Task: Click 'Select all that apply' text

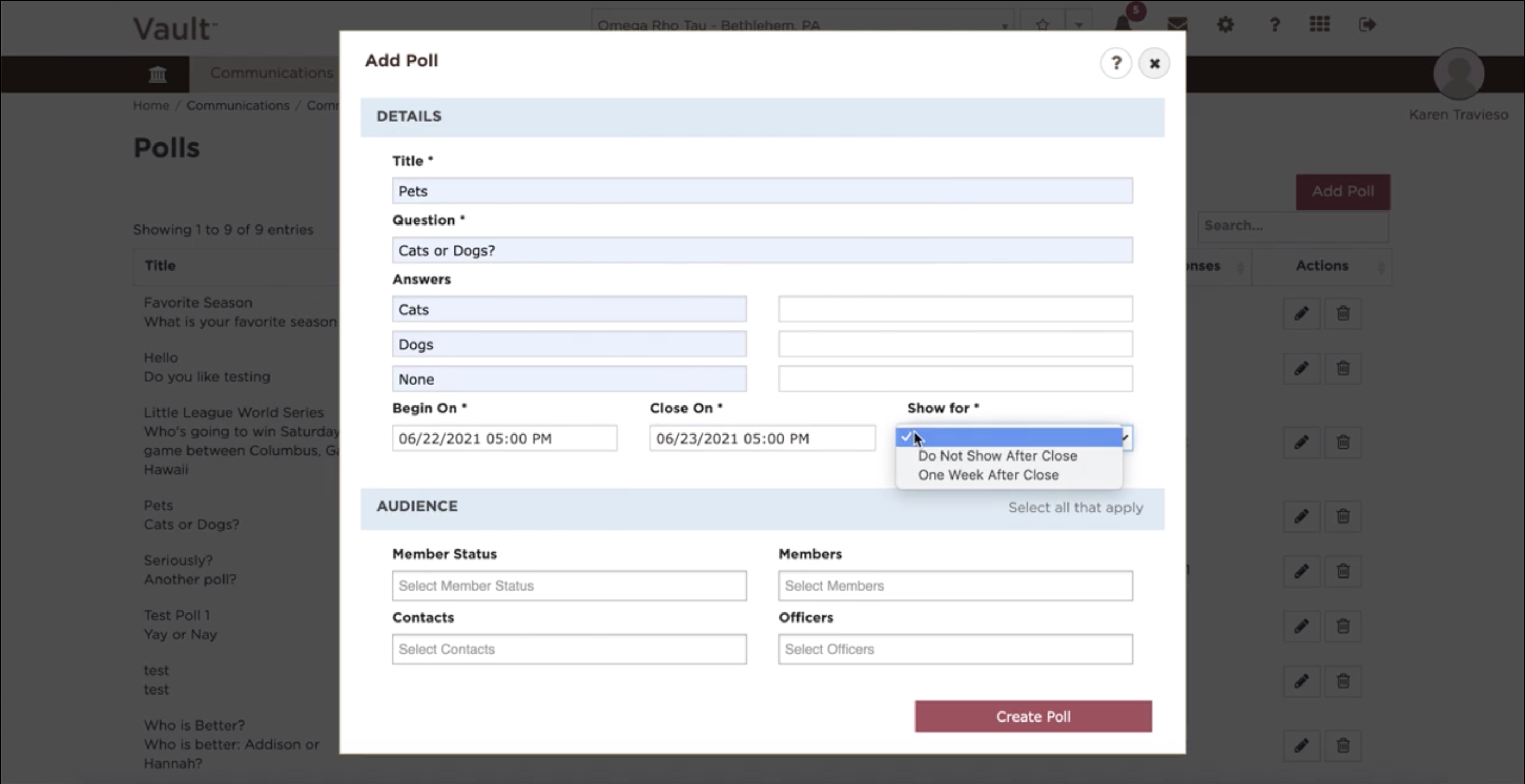Action: click(1075, 507)
